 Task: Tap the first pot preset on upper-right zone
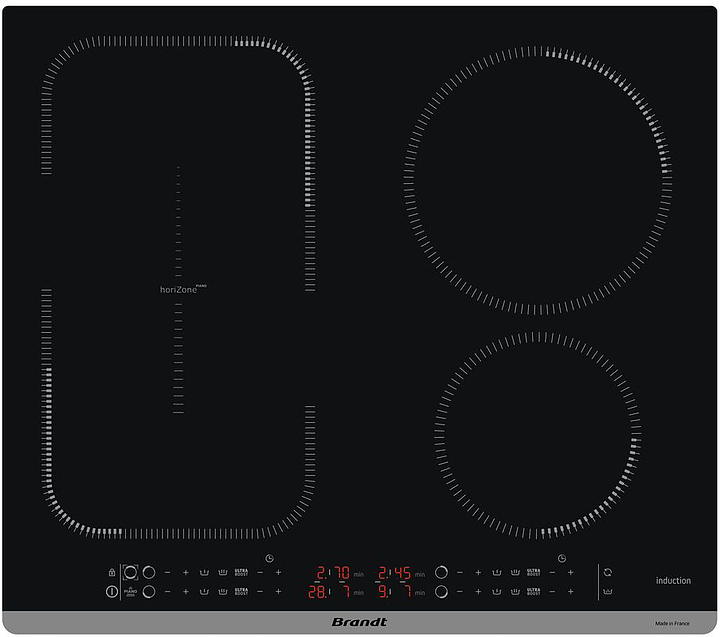click(496, 573)
